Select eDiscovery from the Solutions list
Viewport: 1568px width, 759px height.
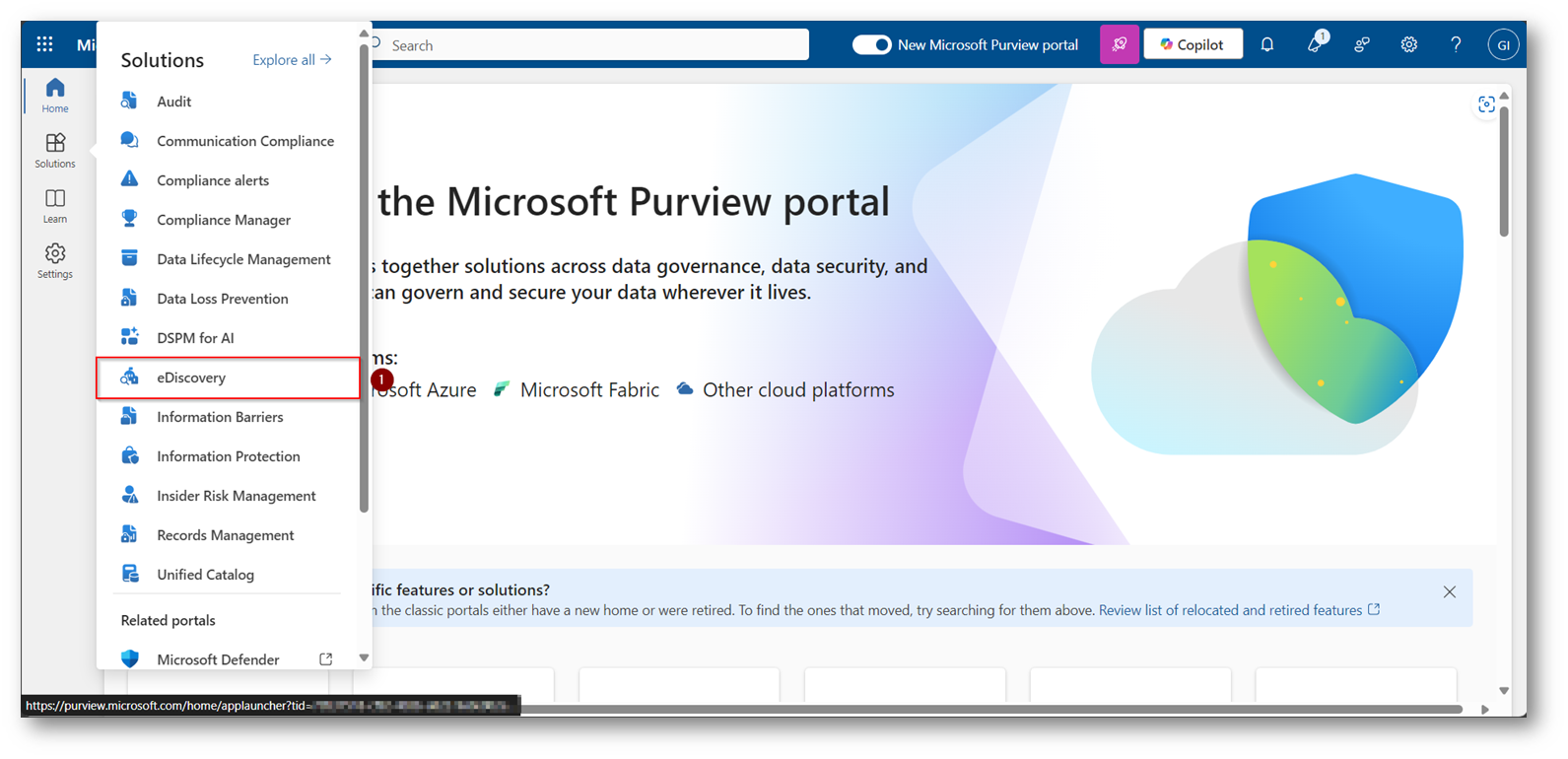(x=229, y=378)
